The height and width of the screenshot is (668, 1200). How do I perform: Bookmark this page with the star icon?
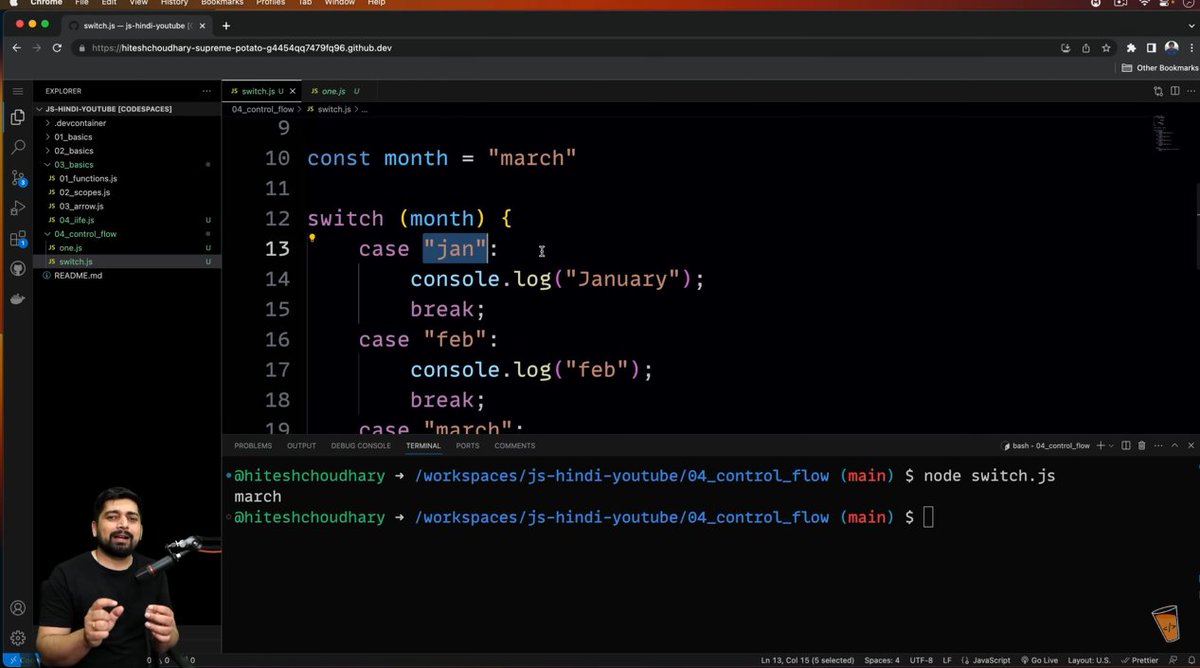pos(1106,47)
